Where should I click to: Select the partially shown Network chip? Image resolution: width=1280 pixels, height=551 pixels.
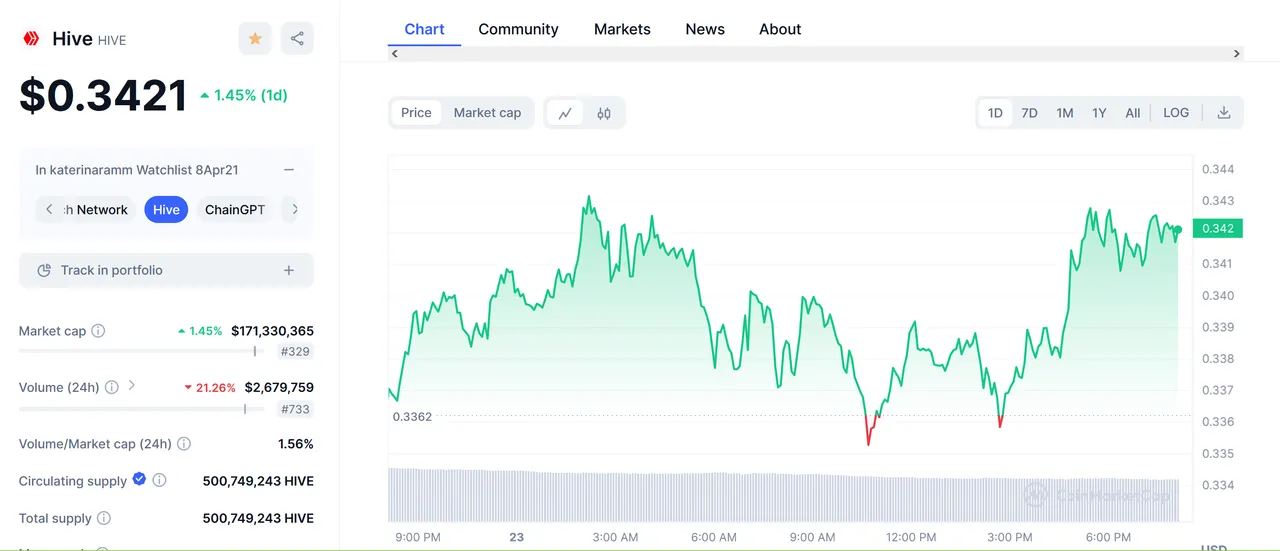pos(98,209)
